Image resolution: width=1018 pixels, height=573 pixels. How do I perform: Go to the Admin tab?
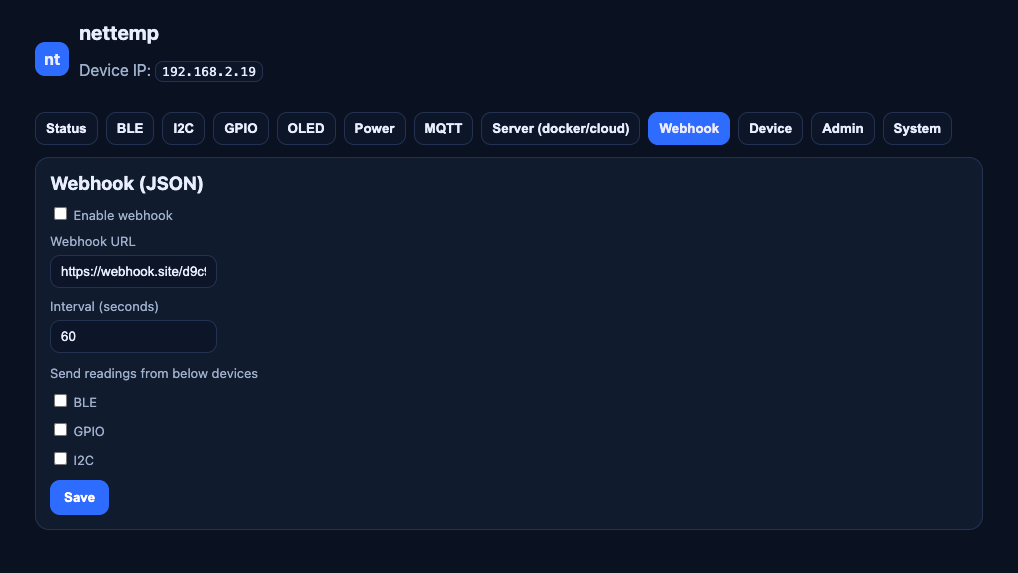click(x=842, y=129)
